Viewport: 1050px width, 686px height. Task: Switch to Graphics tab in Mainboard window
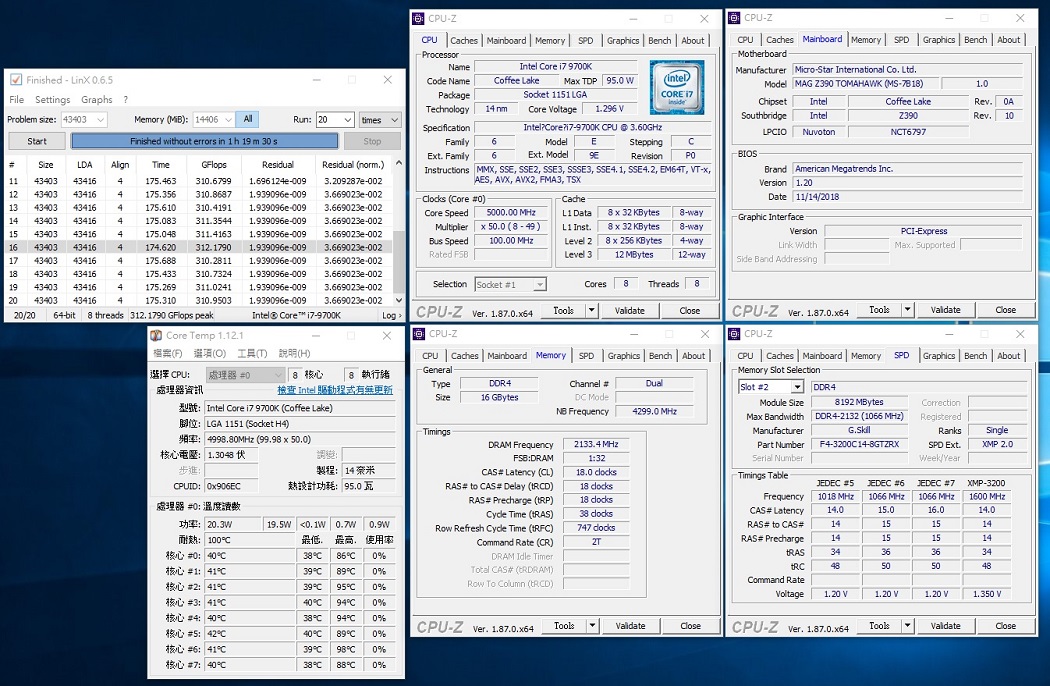(939, 40)
